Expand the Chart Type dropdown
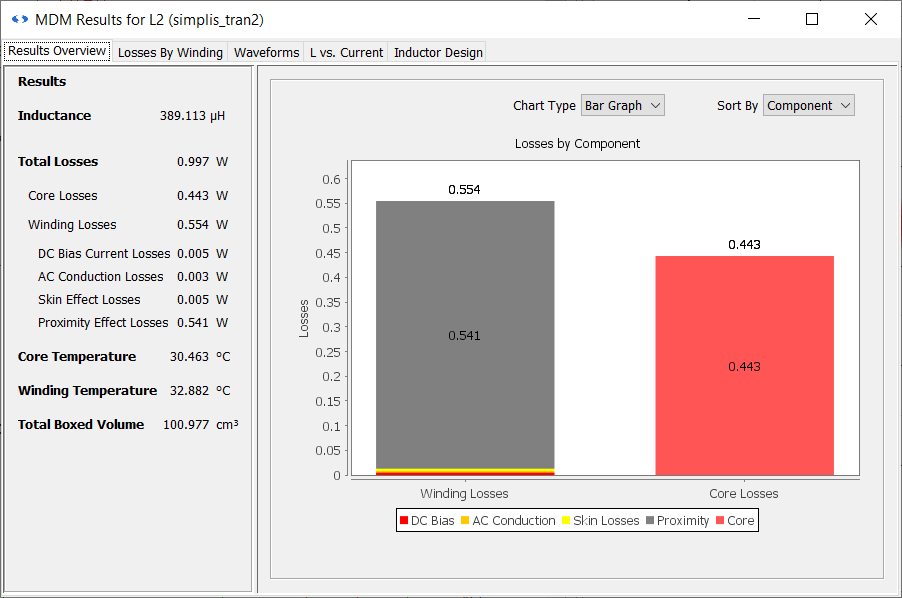 click(622, 105)
